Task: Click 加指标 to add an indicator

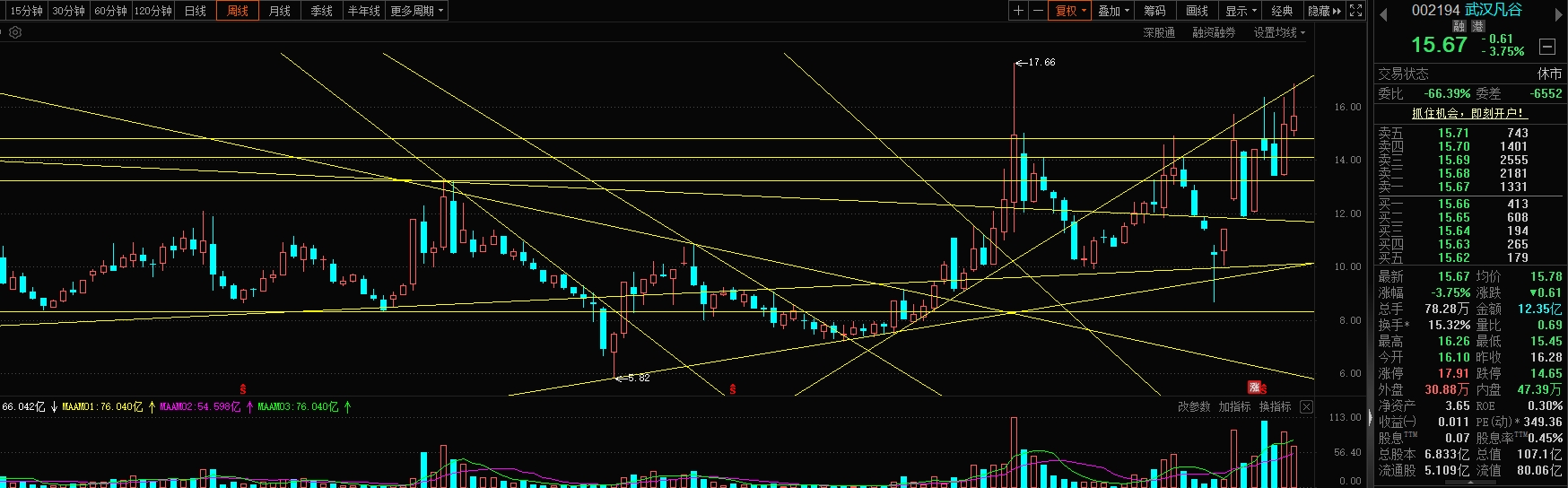Action: click(1234, 407)
